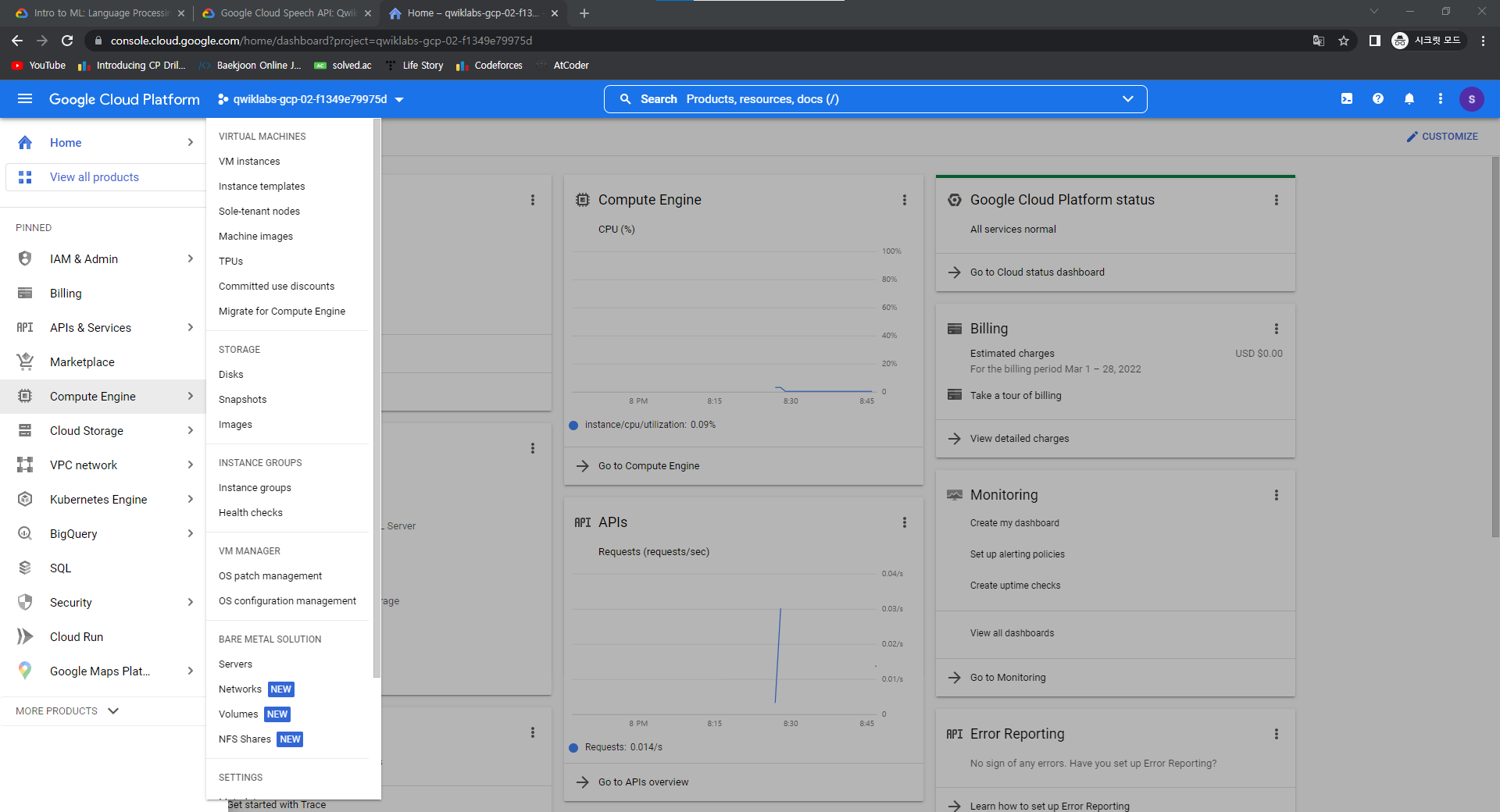This screenshot has width=1500, height=812.
Task: Click the Google Maps Platform pin icon
Action: tap(25, 671)
